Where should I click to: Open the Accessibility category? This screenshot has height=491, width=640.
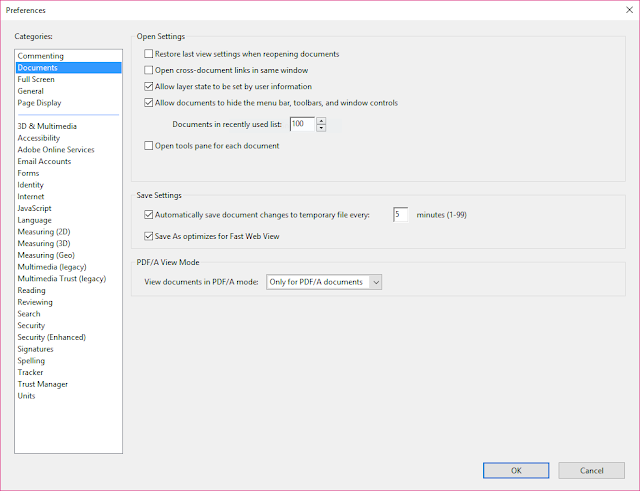pos(68,138)
